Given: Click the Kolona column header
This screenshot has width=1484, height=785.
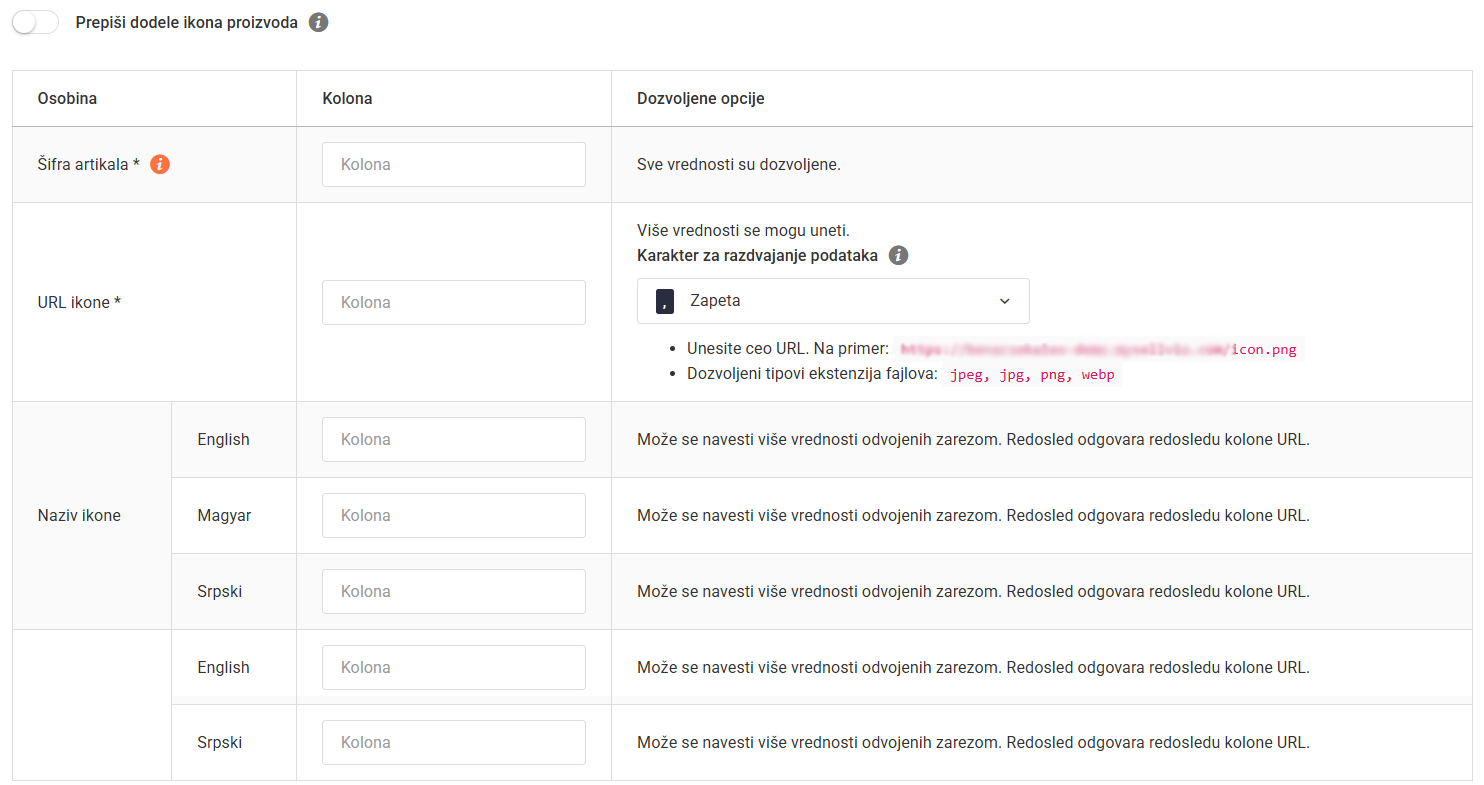Looking at the screenshot, I should (347, 98).
